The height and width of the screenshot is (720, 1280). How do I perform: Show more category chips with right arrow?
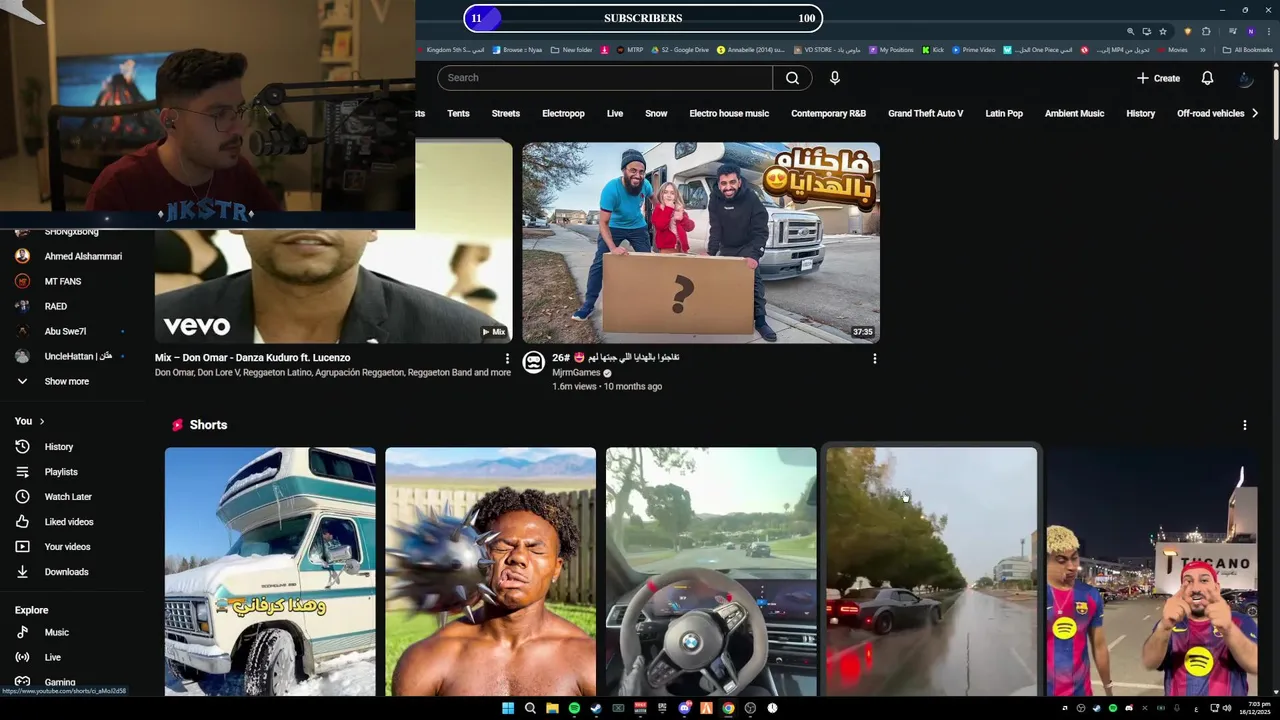tap(1256, 114)
